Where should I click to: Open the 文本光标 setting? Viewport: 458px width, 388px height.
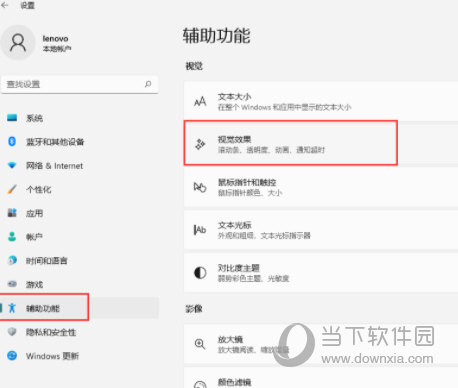(x=321, y=230)
